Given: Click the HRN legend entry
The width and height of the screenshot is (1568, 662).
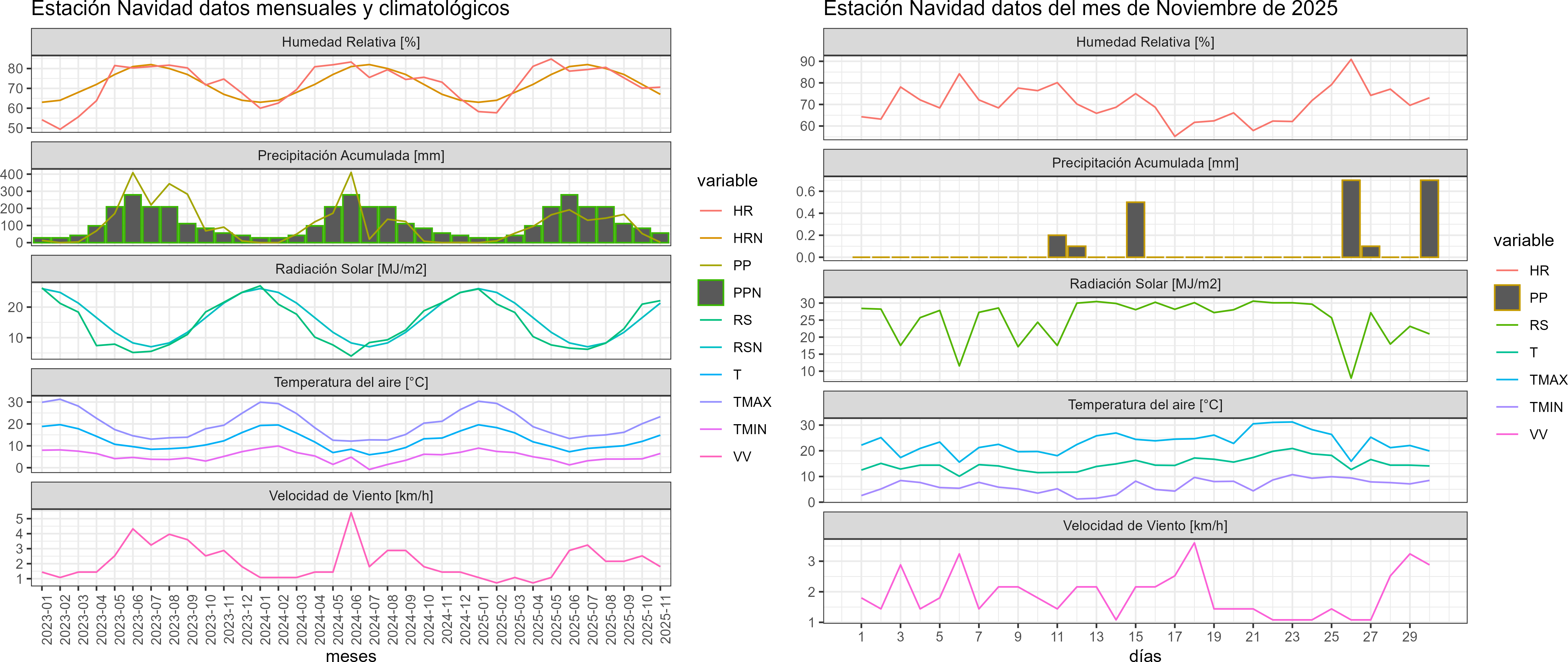Looking at the screenshot, I should click(747, 238).
